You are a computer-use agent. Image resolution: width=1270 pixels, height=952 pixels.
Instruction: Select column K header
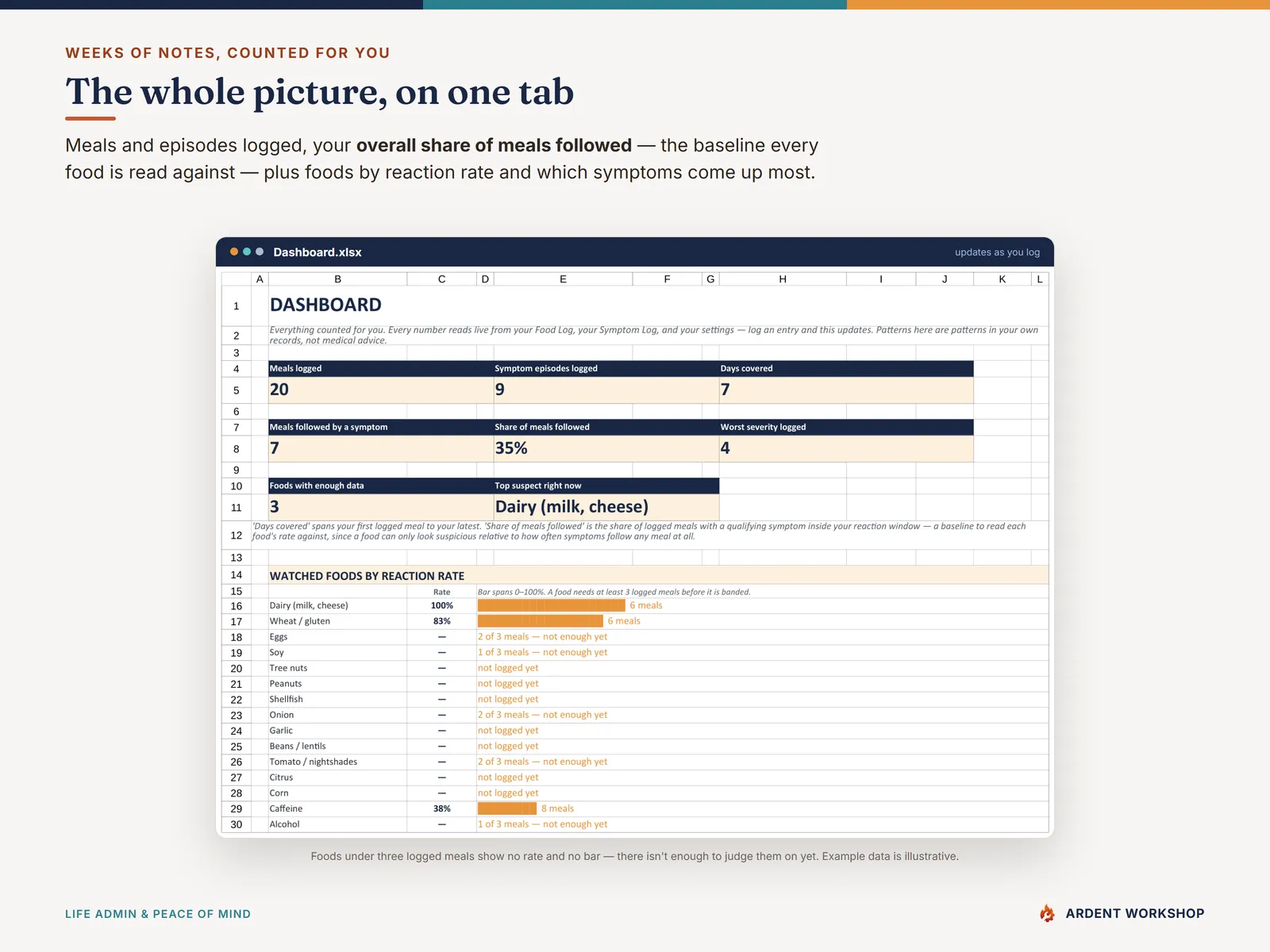1003,279
